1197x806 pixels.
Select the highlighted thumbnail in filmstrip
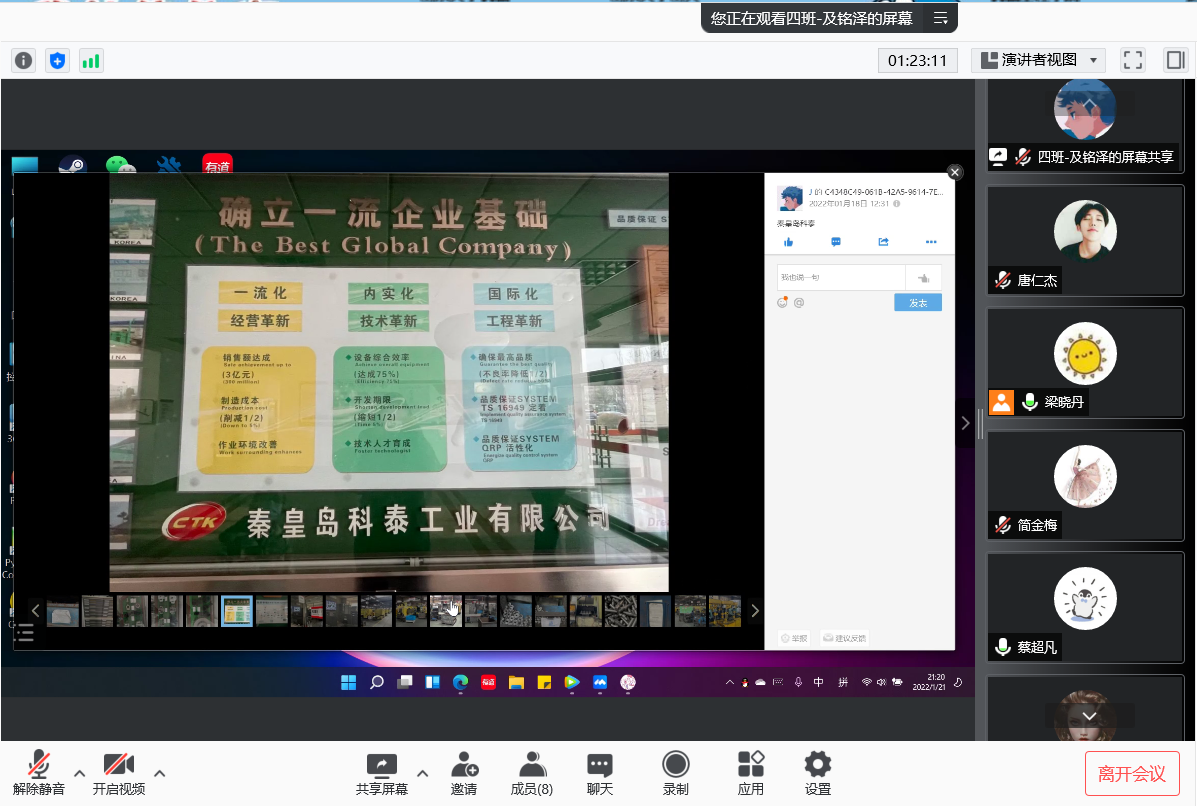(x=237, y=611)
